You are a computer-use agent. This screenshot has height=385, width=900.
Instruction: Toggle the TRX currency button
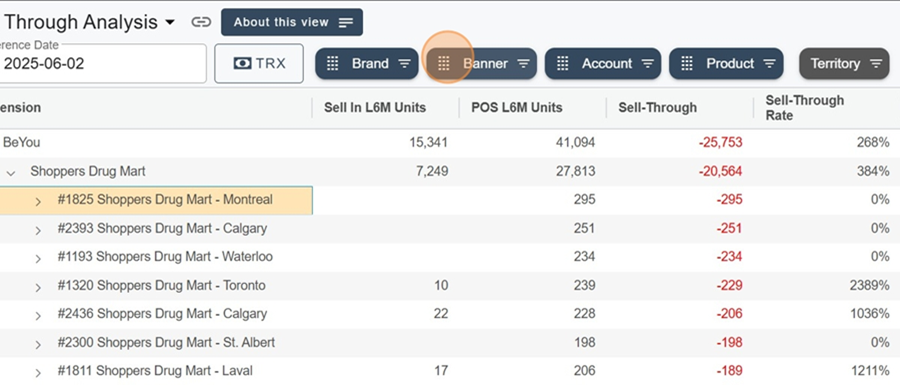click(x=259, y=64)
